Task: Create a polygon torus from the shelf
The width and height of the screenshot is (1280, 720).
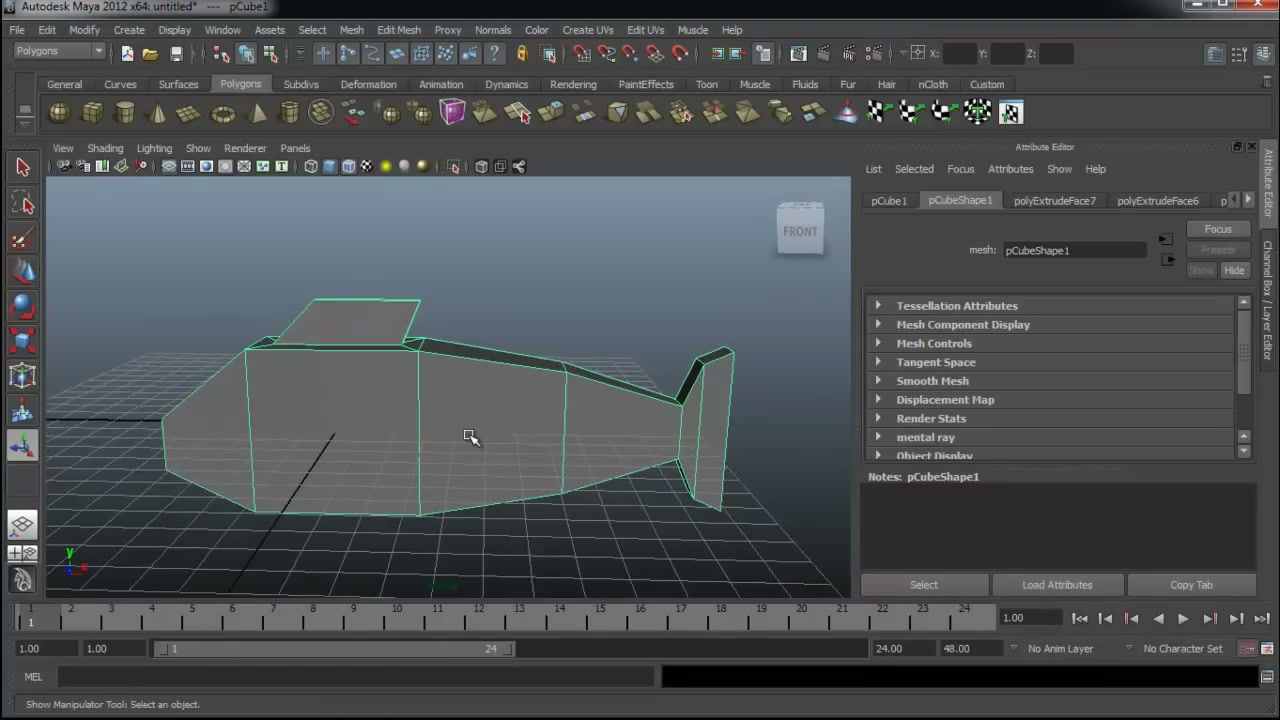Action: [x=223, y=113]
